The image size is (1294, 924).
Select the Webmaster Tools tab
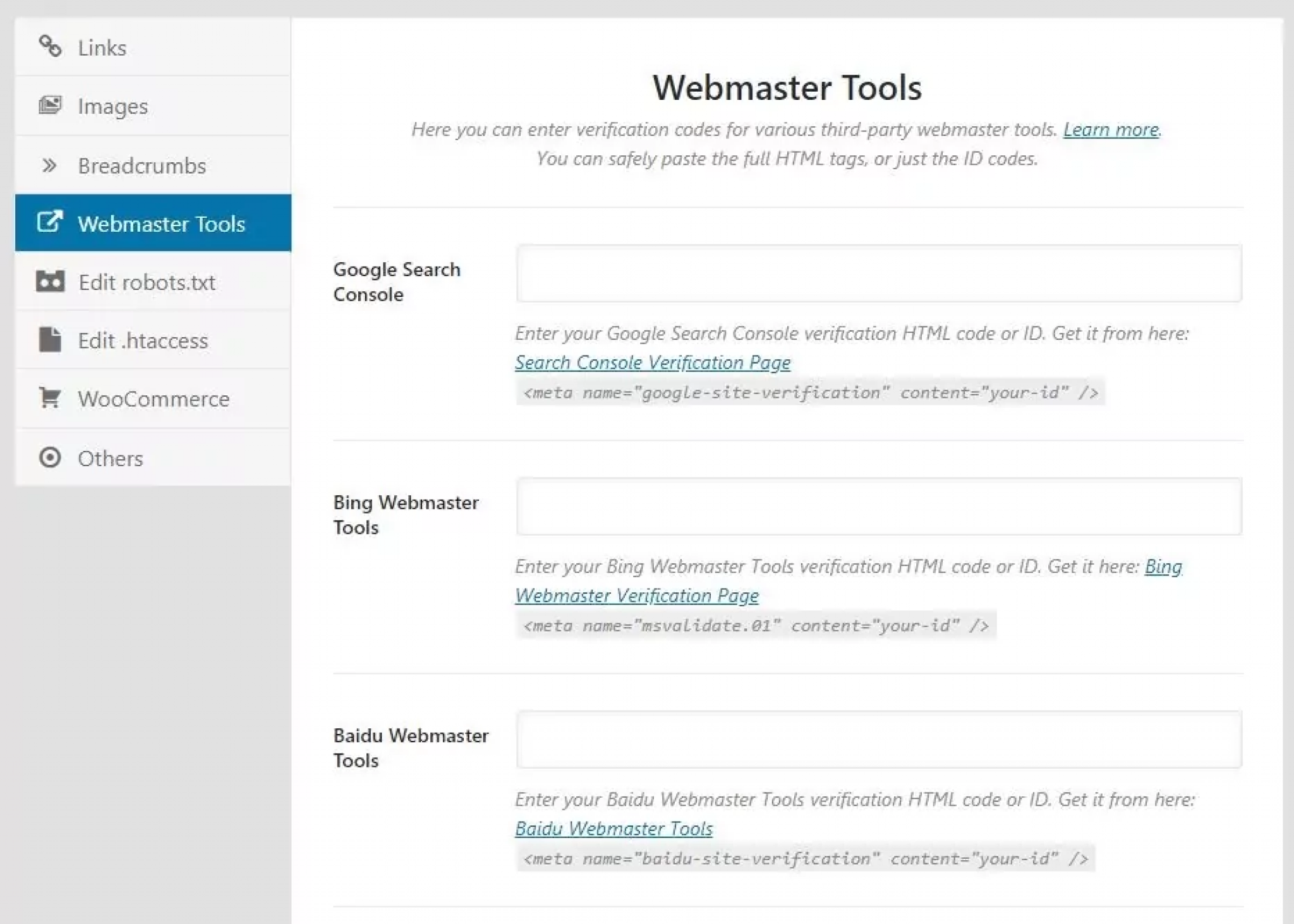click(153, 223)
